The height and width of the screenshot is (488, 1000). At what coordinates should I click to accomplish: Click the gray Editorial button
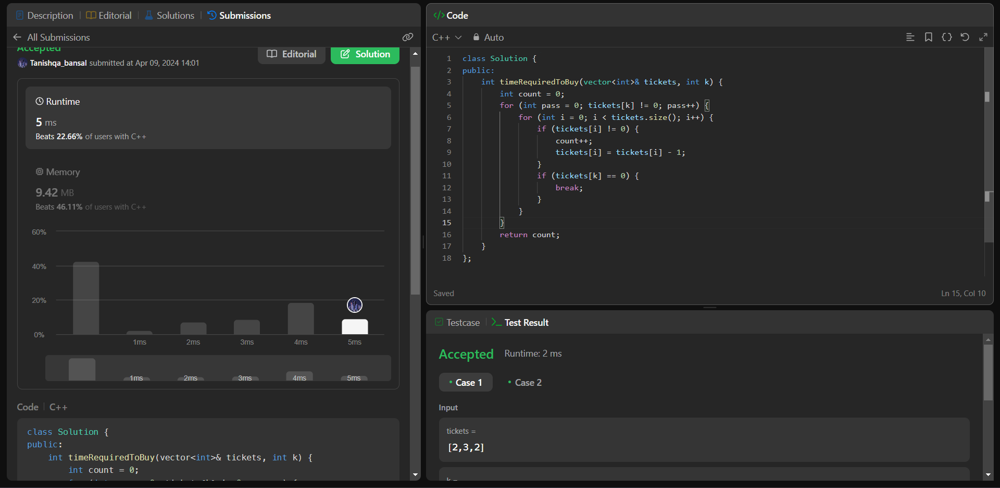[291, 54]
